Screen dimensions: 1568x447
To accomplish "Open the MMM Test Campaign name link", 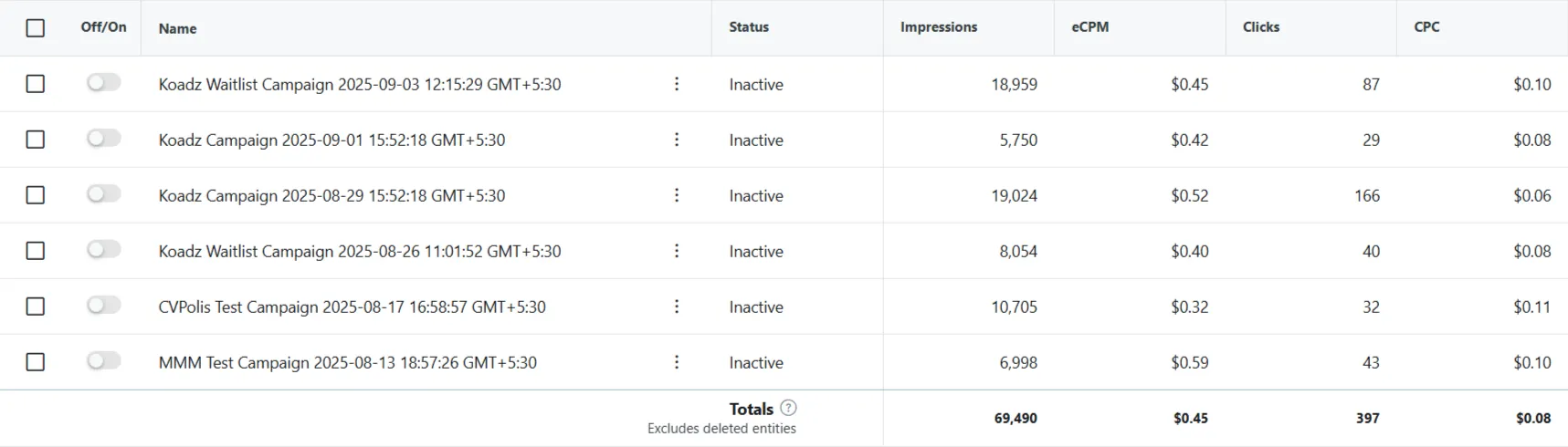I will [x=347, y=363].
